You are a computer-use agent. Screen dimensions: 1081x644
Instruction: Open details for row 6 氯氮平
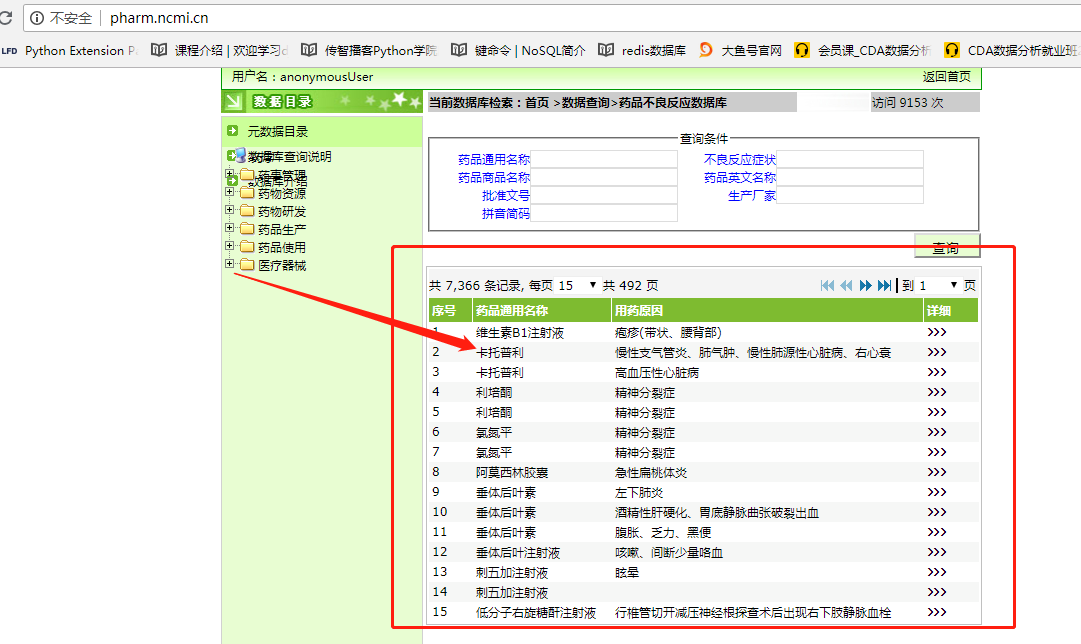pos(937,432)
